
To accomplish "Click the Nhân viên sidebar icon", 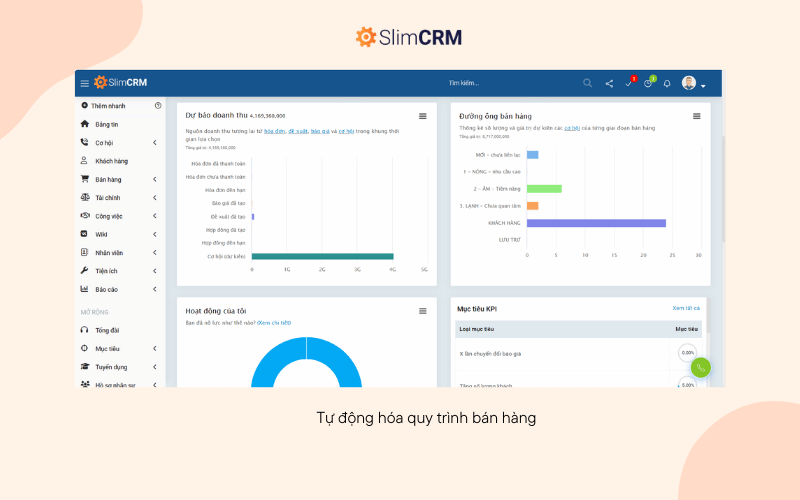I will coord(84,252).
